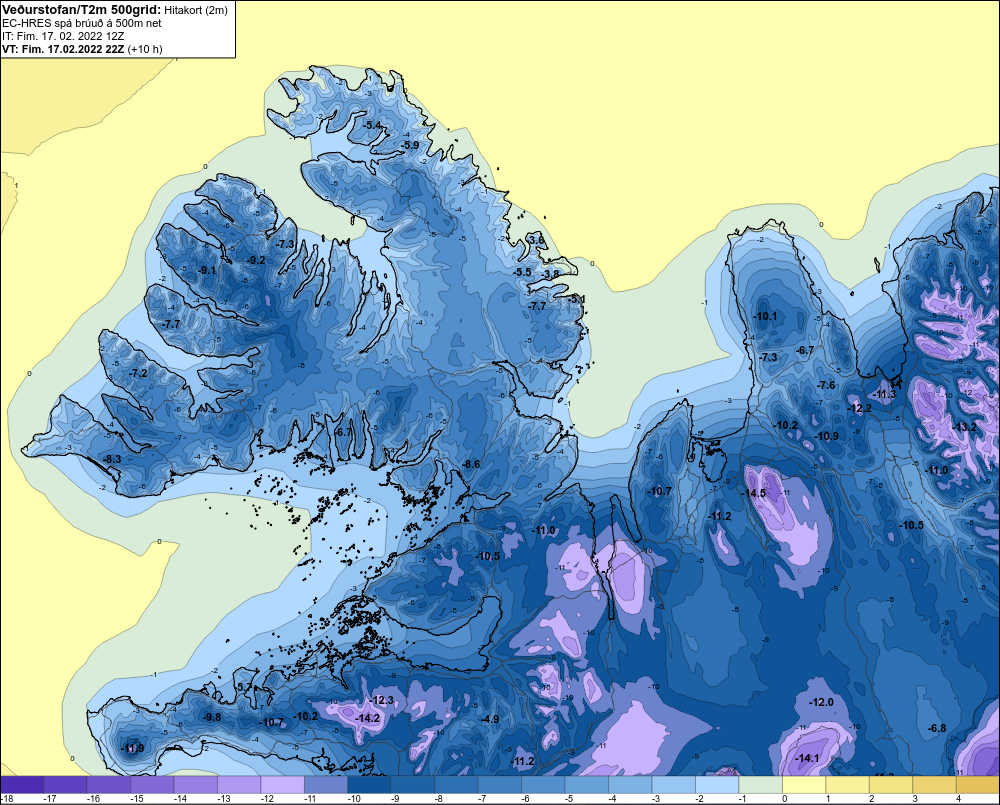Click the '-16' legend scale label
The image size is (1000, 805).
pos(93,799)
